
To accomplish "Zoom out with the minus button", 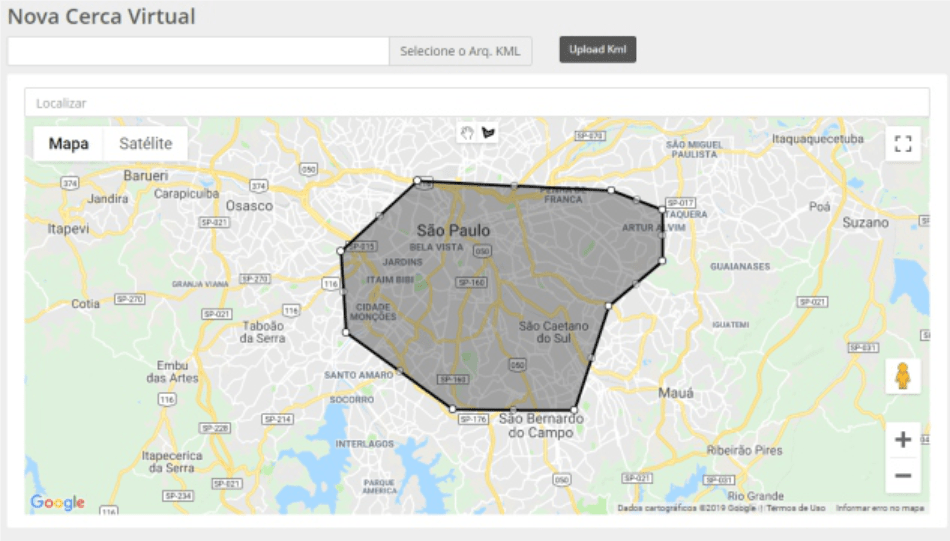I will tap(902, 475).
